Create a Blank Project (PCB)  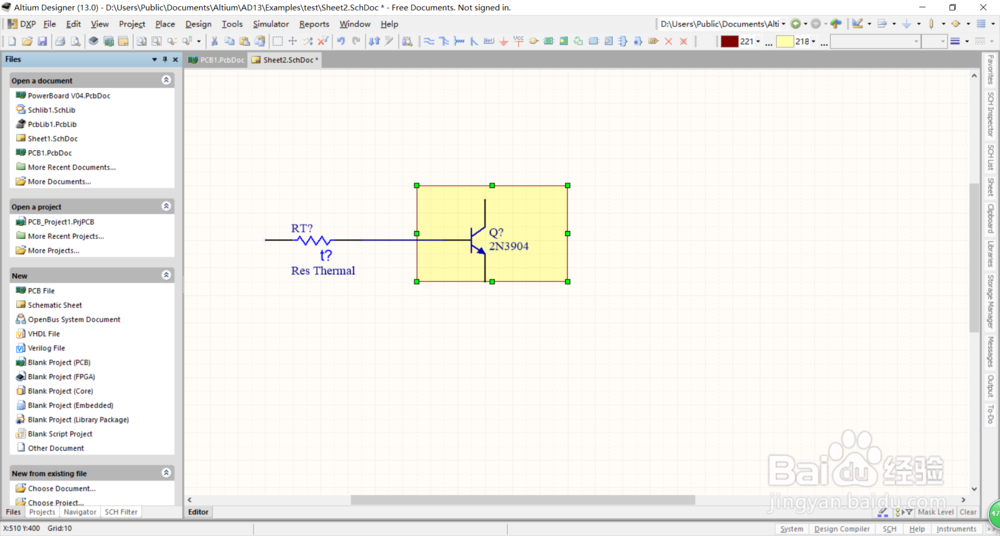click(x=59, y=362)
